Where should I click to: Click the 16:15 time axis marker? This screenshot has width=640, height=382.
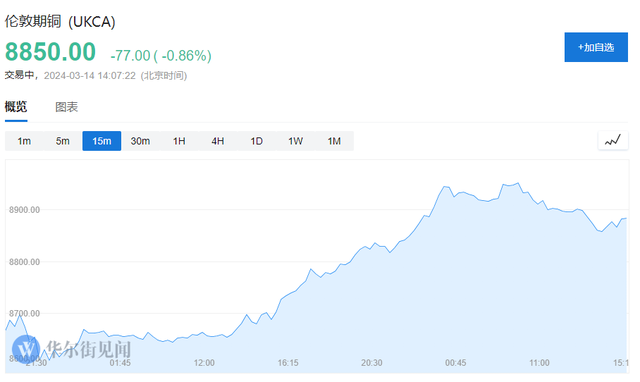(288, 363)
